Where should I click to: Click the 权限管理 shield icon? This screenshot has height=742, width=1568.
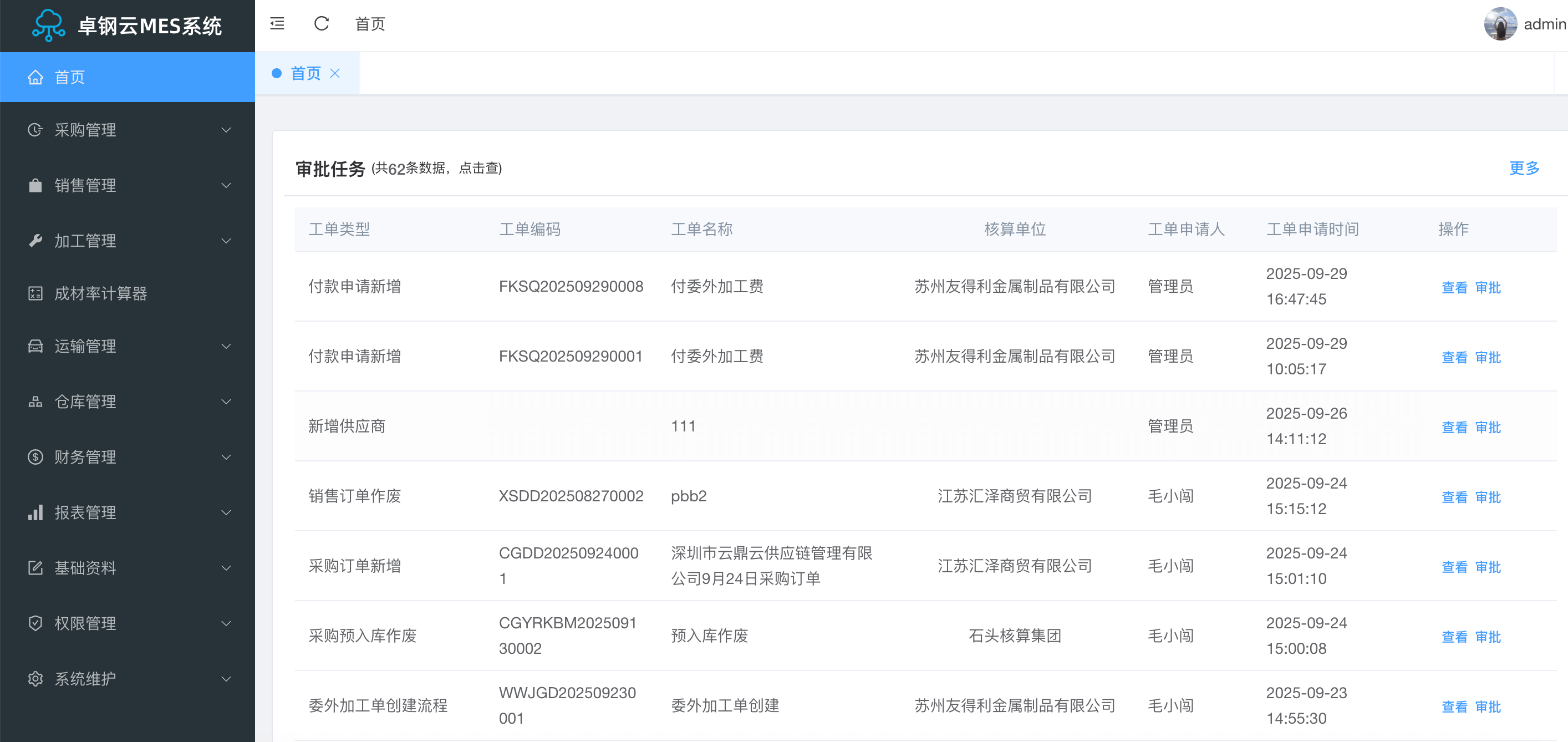coord(35,623)
